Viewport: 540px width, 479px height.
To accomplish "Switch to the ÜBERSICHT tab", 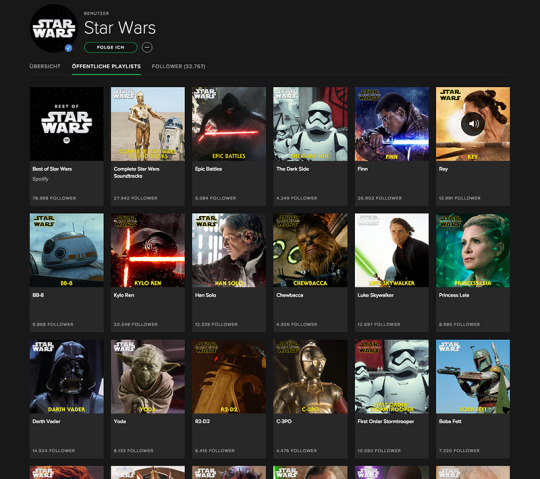I will [x=45, y=66].
